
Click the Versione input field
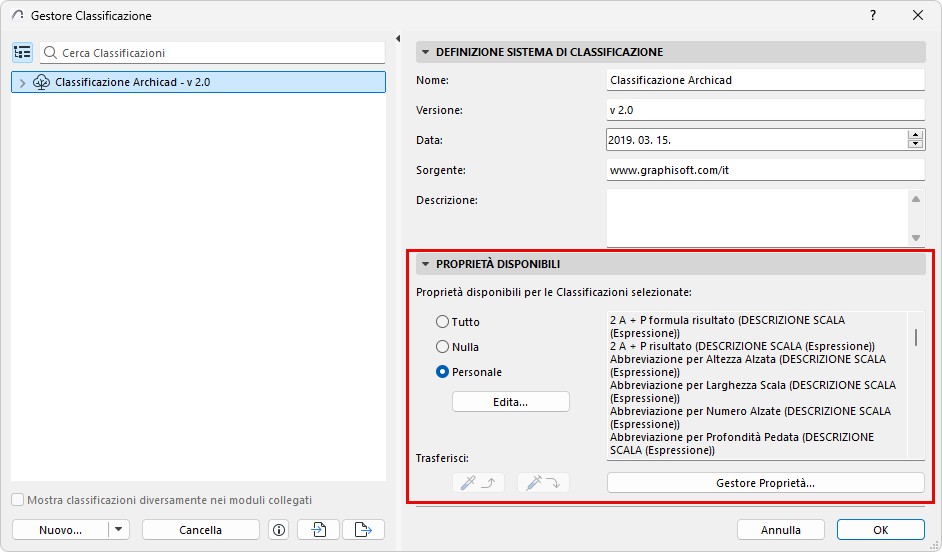point(765,110)
